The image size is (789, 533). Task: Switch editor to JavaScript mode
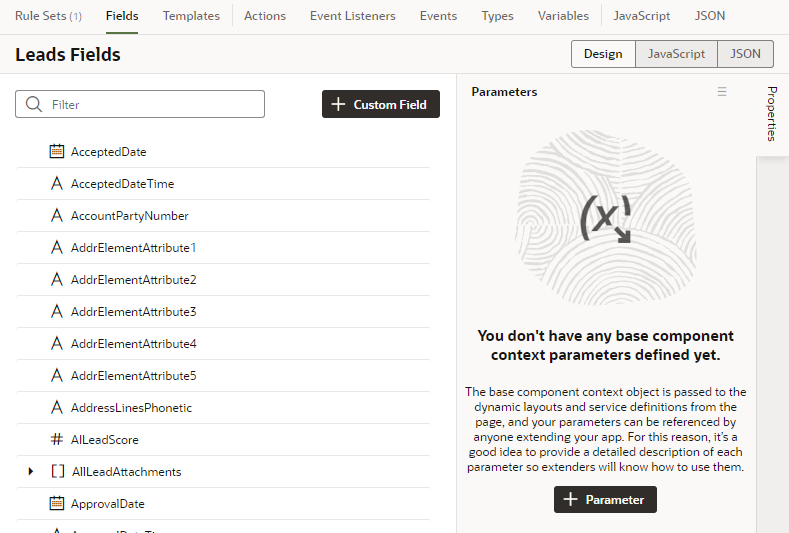click(676, 54)
